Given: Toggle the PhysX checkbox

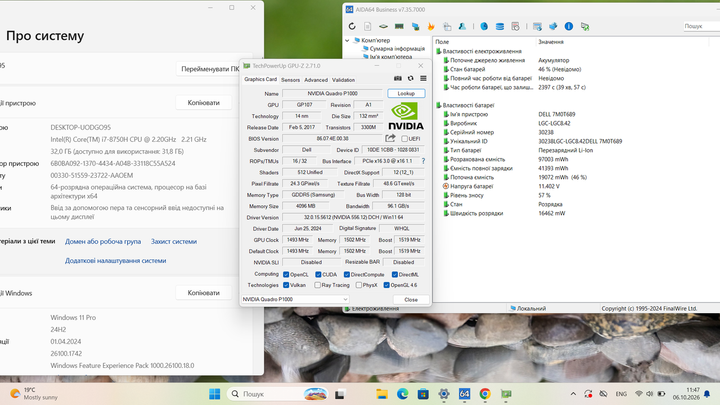Looking at the screenshot, I should click(x=359, y=285).
